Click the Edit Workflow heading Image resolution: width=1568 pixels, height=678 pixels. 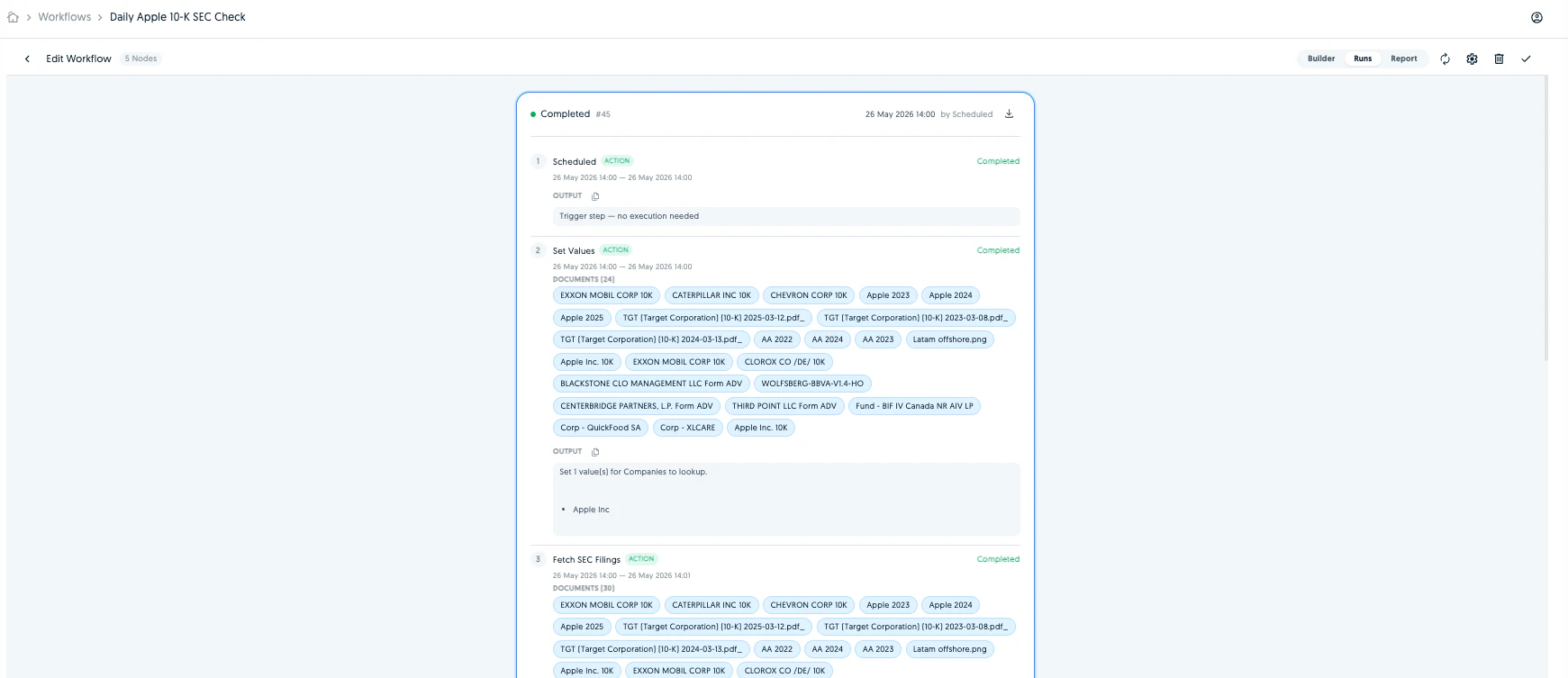point(78,59)
